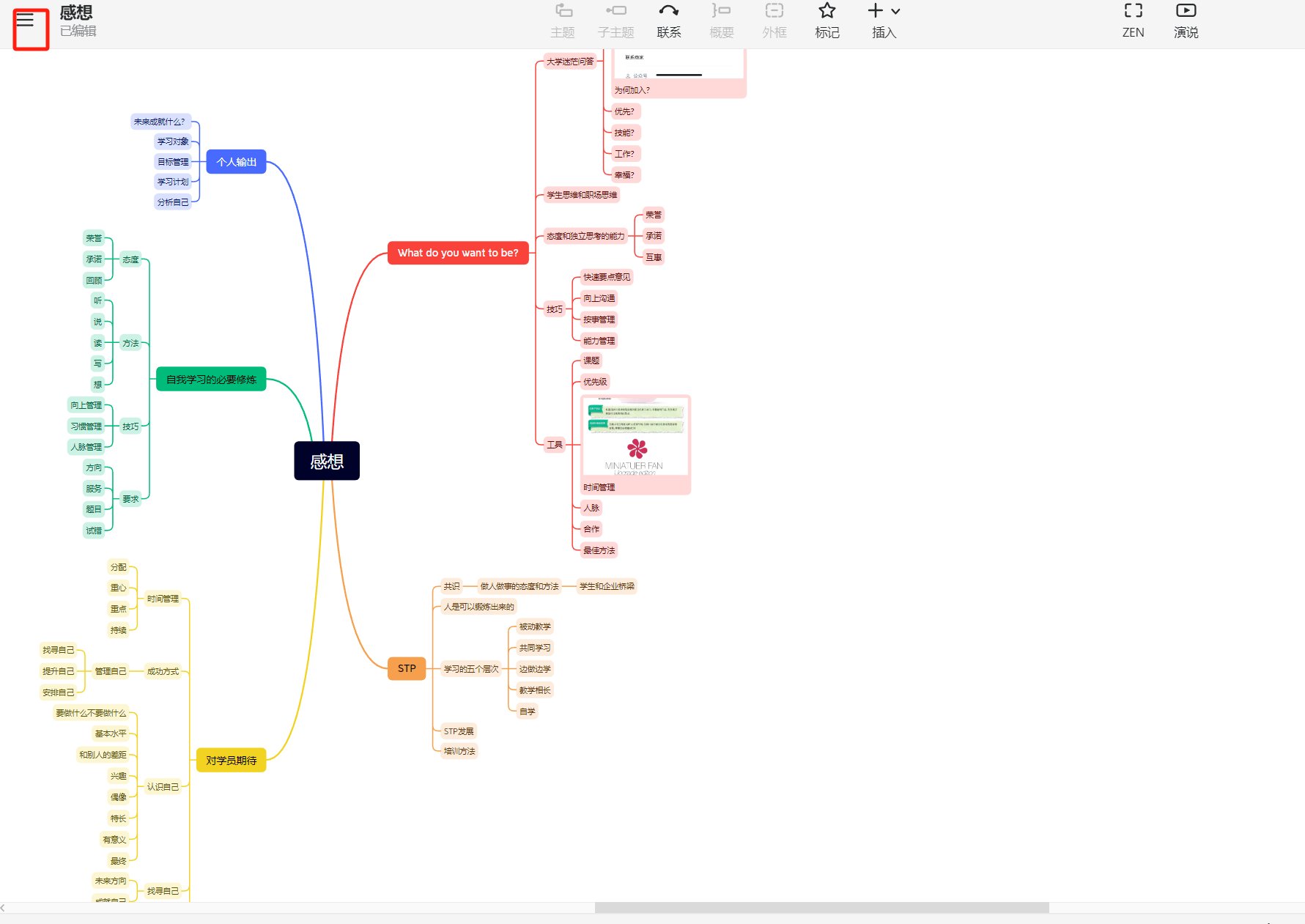Click the 外框 (Boundary) toolbar icon
Screen dimensions: 1305x924
[x=775, y=21]
